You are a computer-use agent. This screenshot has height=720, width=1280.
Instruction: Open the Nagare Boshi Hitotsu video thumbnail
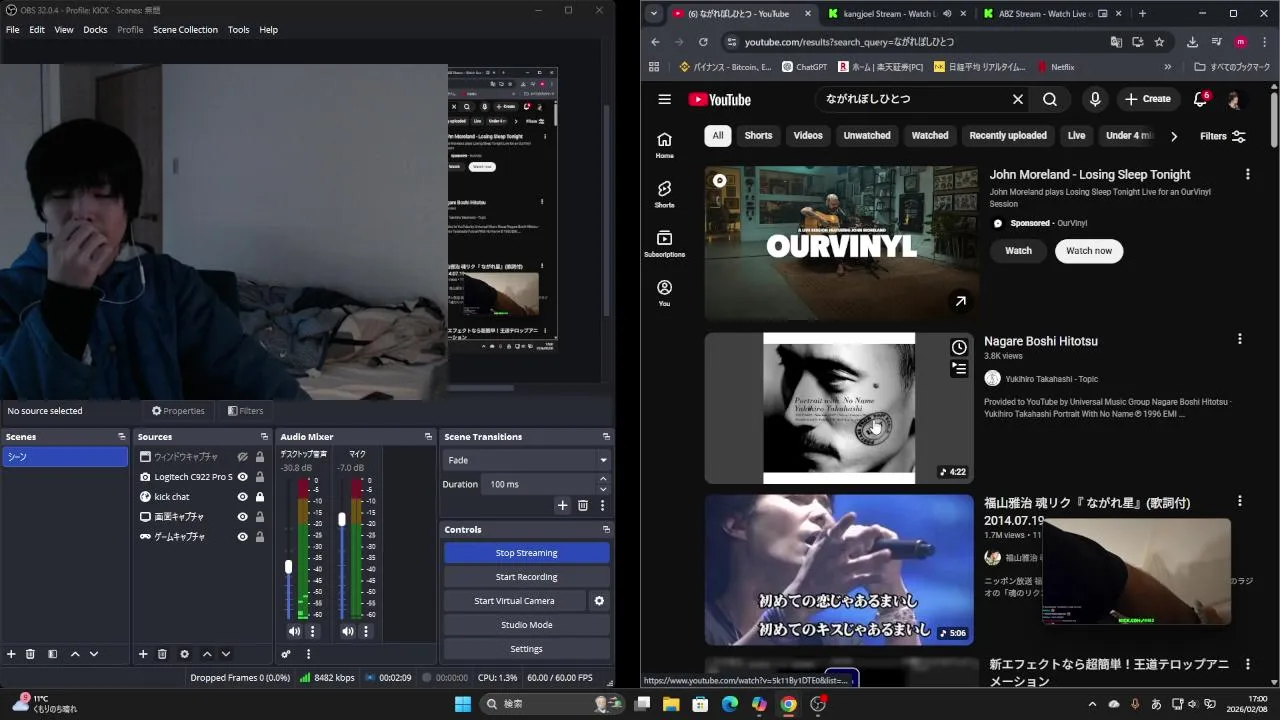(x=839, y=408)
